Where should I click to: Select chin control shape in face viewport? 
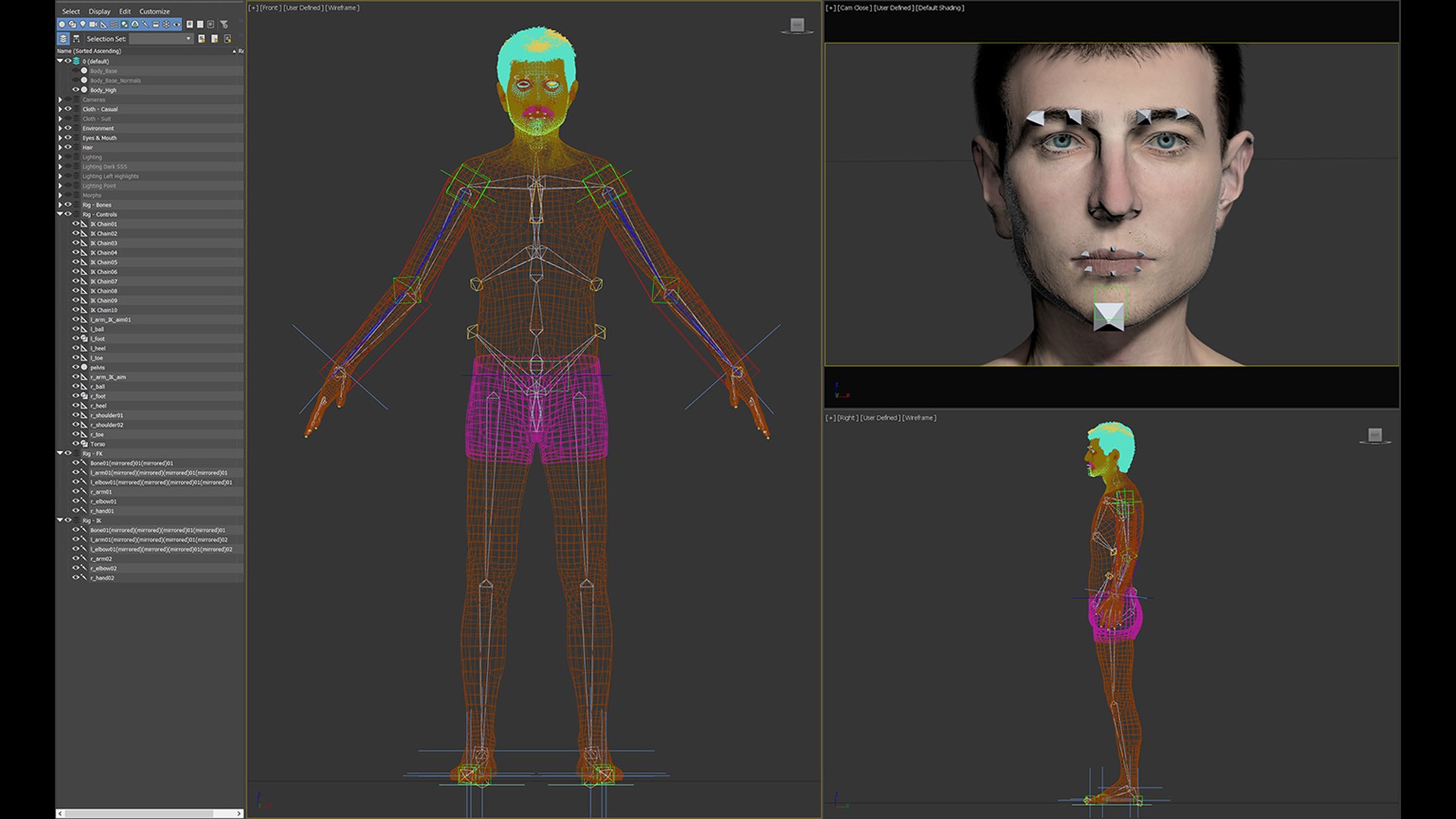1109,316
